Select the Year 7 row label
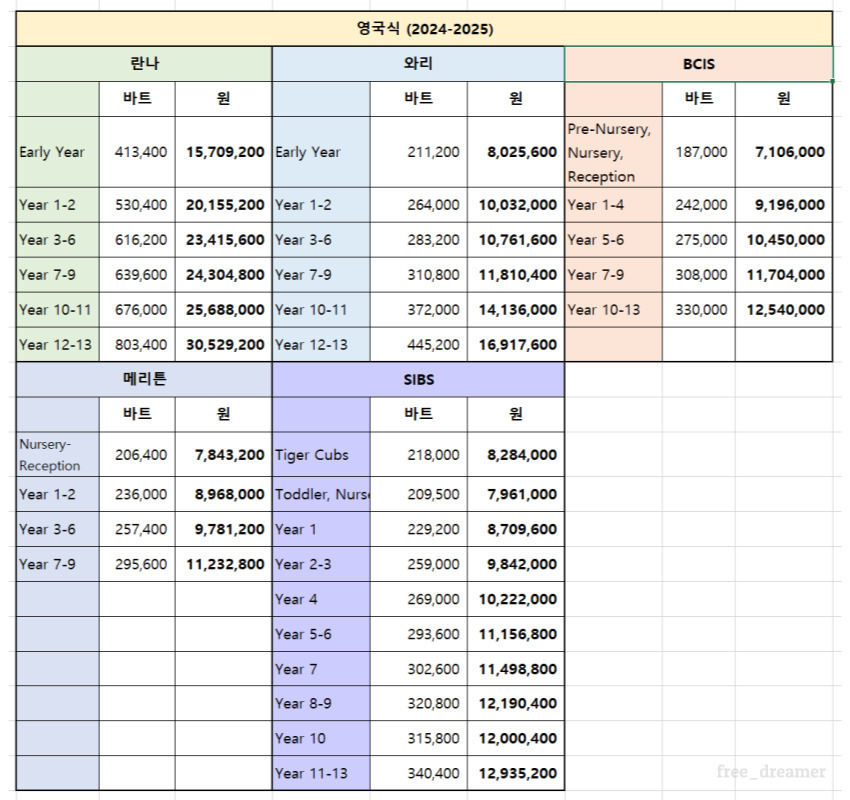850x800 pixels. point(321,669)
